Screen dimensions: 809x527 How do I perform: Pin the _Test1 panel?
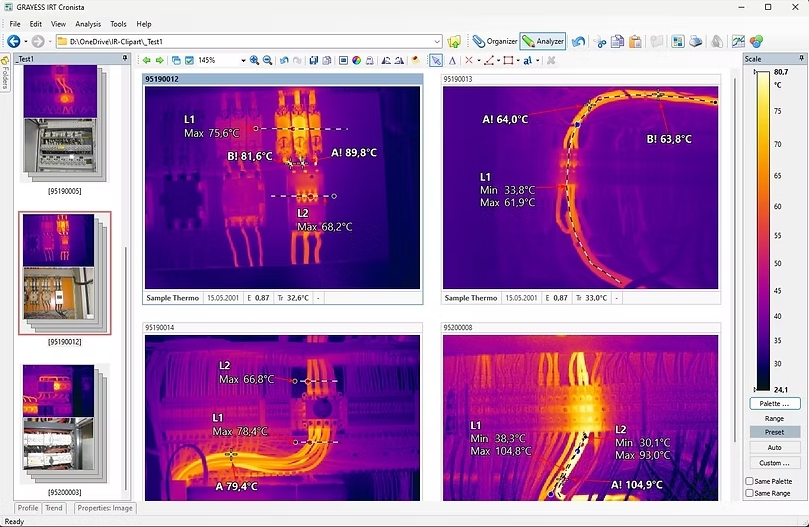[125, 58]
